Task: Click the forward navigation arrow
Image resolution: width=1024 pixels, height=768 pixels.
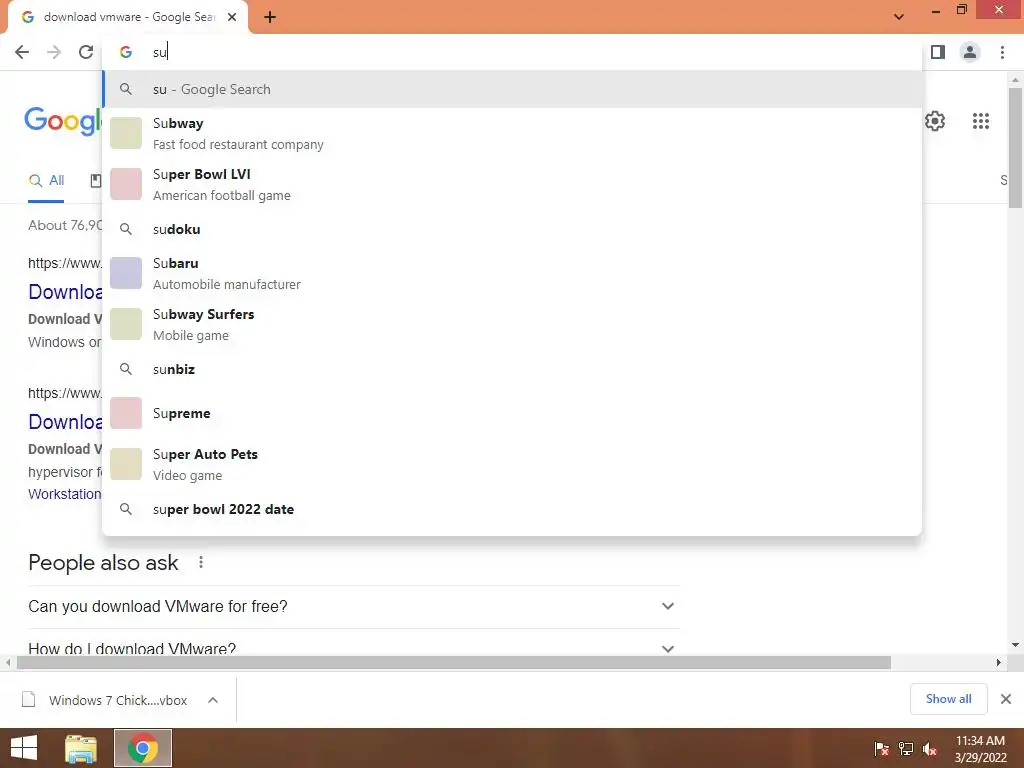Action: 54,52
